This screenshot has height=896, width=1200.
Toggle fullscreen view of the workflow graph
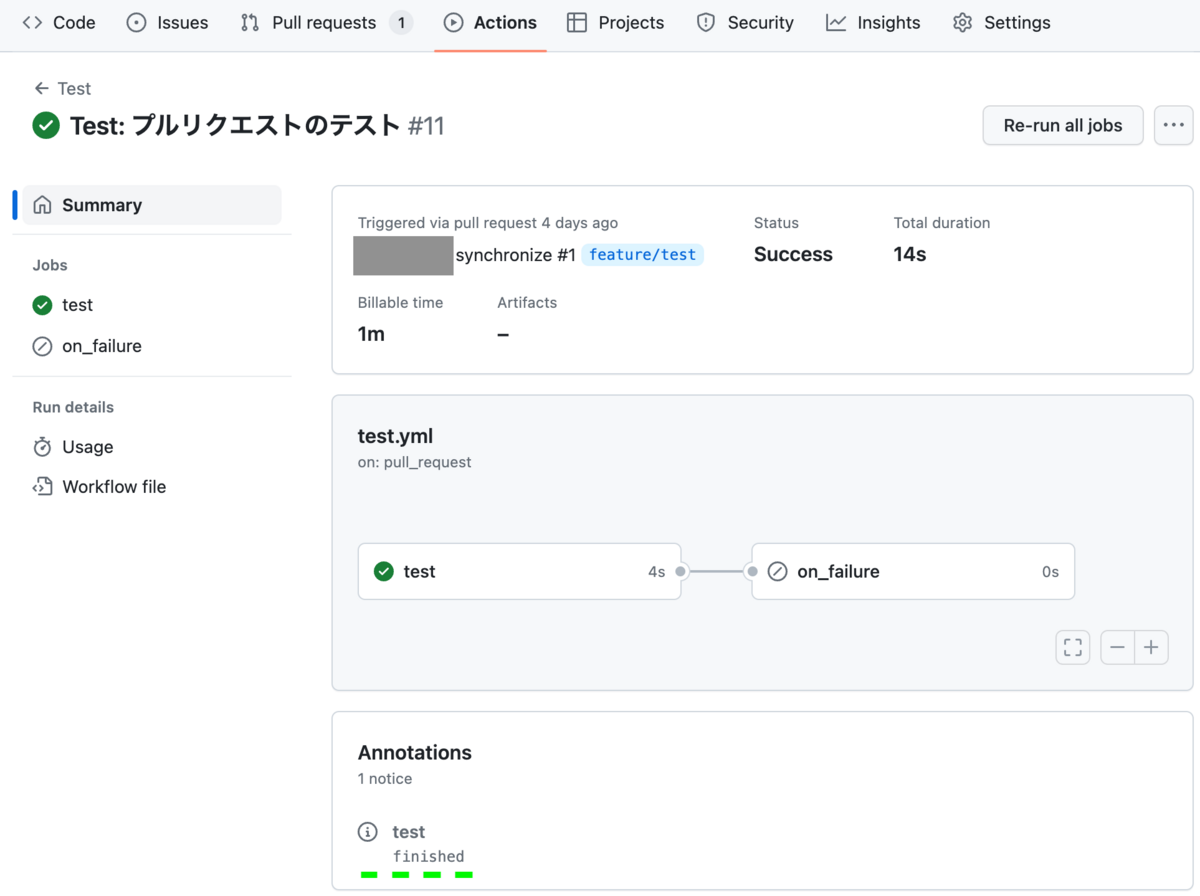click(x=1072, y=647)
